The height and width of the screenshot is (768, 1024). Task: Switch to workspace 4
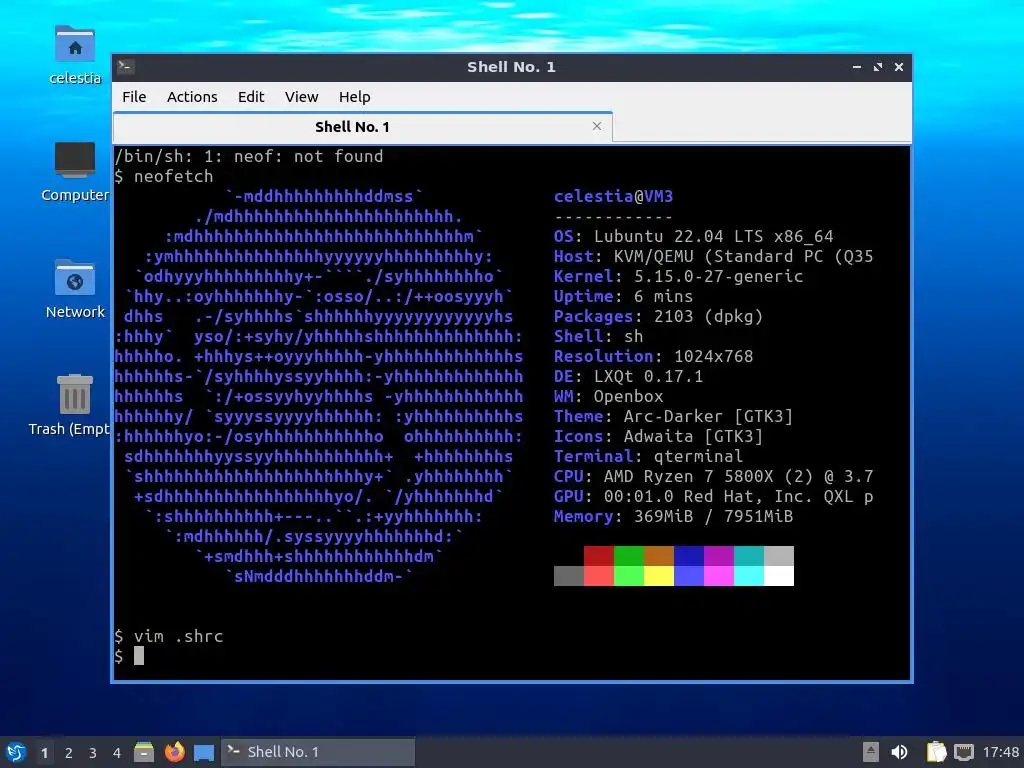pyautogui.click(x=117, y=753)
